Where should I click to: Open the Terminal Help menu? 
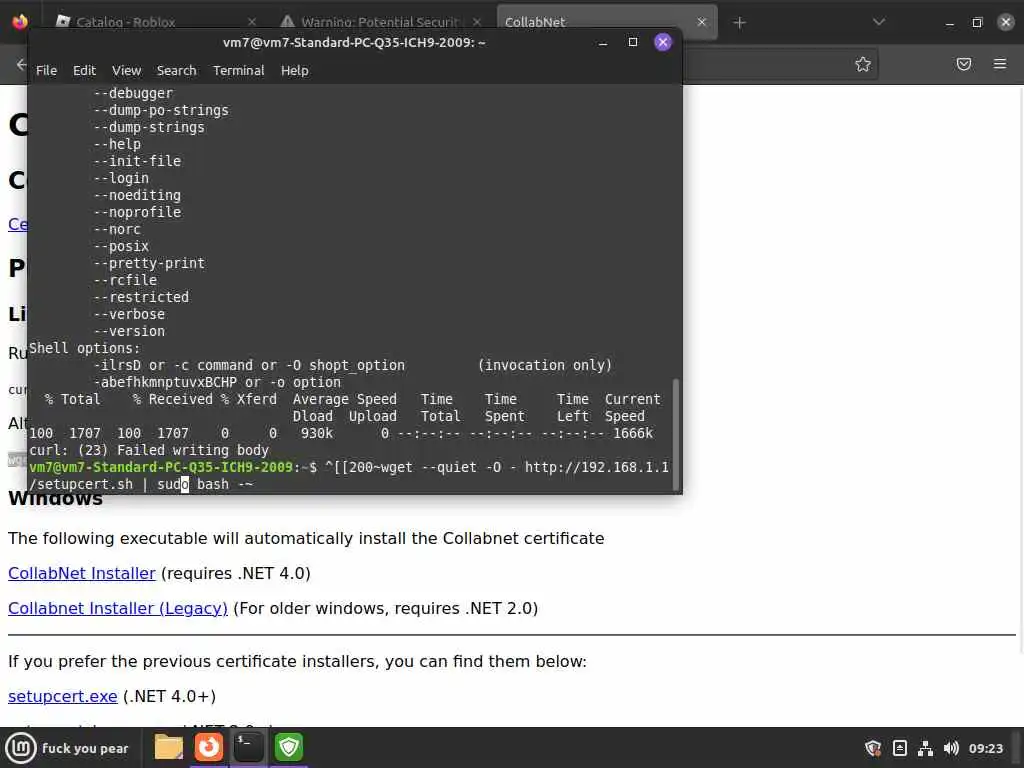click(x=295, y=71)
